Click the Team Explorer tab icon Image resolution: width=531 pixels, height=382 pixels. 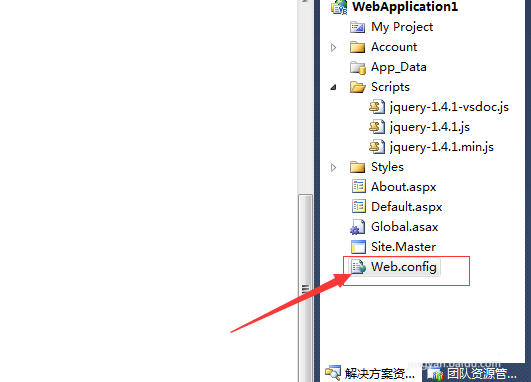435,374
